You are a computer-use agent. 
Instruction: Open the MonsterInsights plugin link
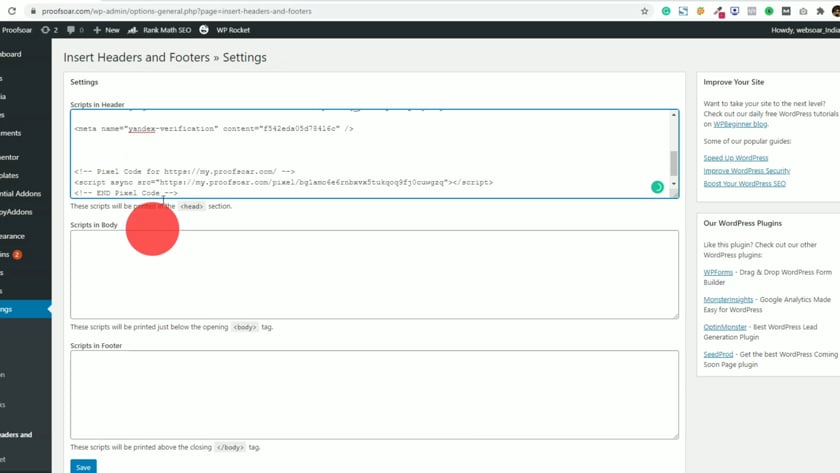[x=728, y=299]
